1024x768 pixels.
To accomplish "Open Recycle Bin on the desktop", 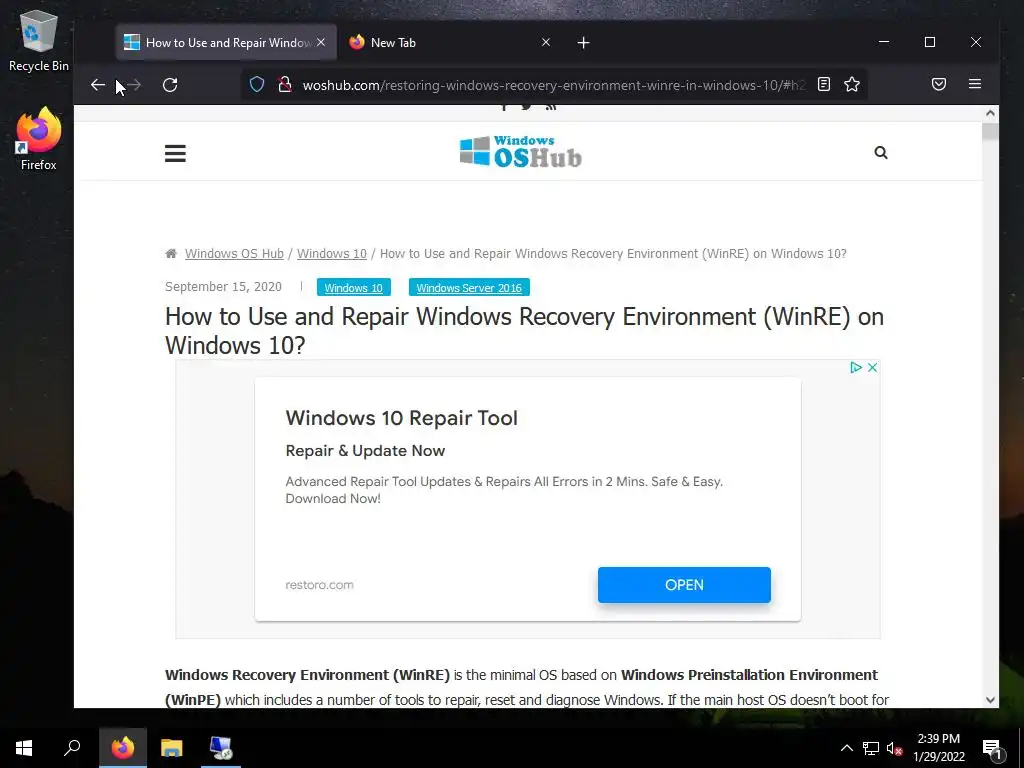I will tap(39, 41).
